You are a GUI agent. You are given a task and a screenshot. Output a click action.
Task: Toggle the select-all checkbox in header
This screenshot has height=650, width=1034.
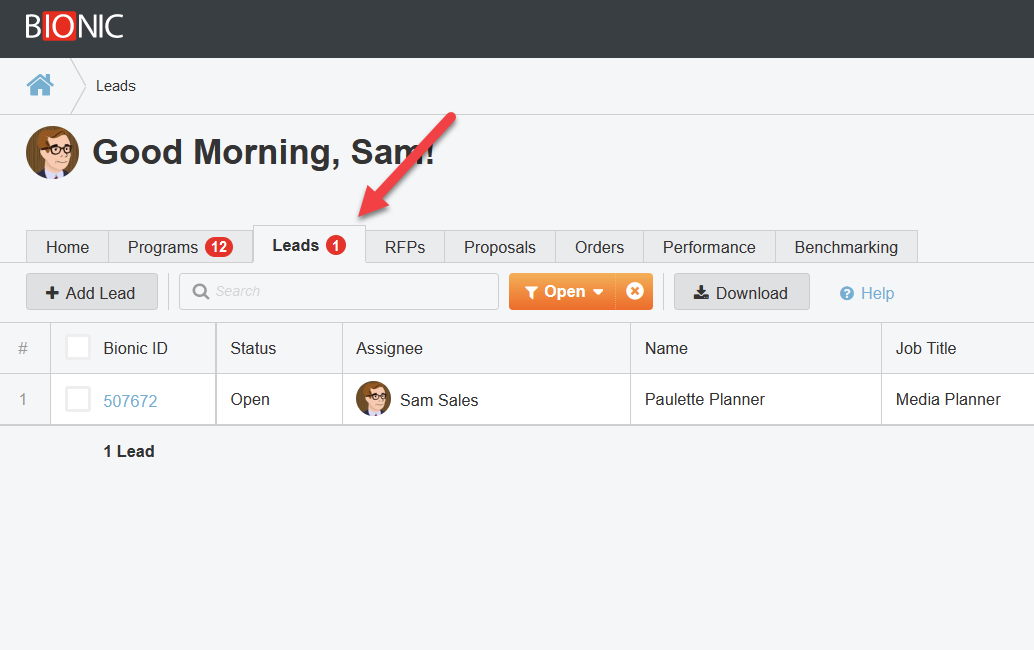pyautogui.click(x=78, y=347)
